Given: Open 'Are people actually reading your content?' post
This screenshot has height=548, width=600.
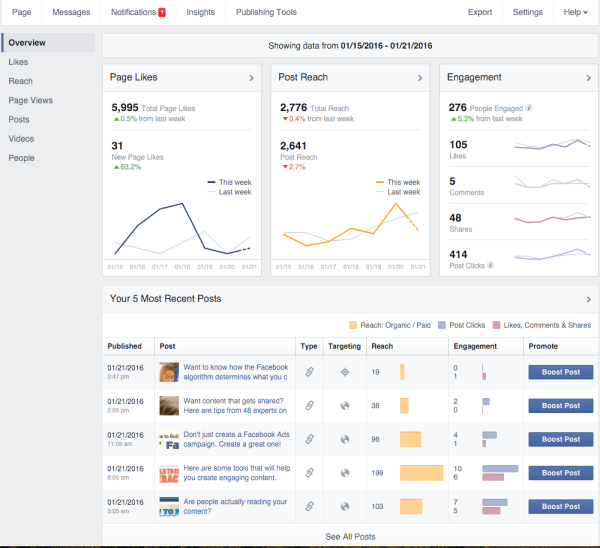Looking at the screenshot, I should 235,506.
